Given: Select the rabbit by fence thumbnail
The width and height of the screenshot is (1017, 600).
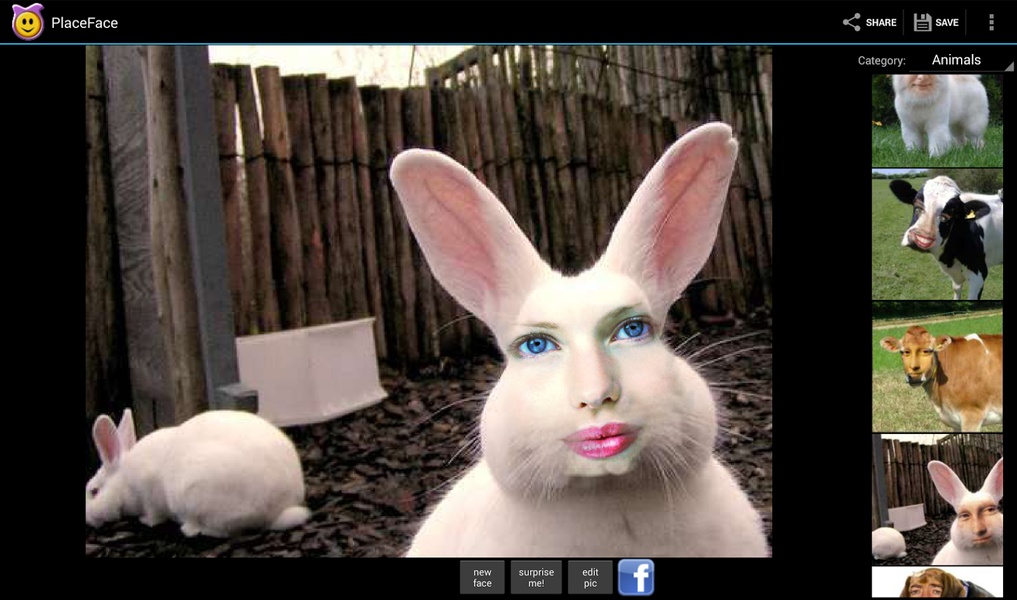Looking at the screenshot, I should click(x=937, y=499).
